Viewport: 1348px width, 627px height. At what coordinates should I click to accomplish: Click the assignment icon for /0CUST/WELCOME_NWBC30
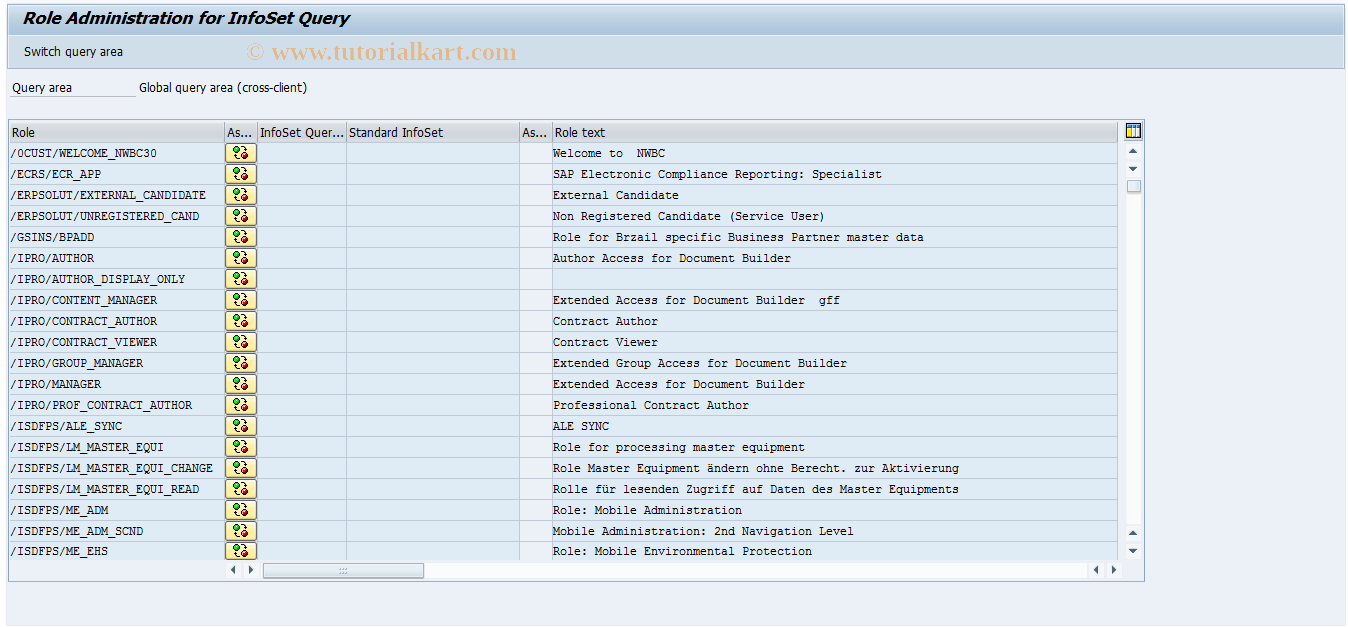pyautogui.click(x=240, y=152)
